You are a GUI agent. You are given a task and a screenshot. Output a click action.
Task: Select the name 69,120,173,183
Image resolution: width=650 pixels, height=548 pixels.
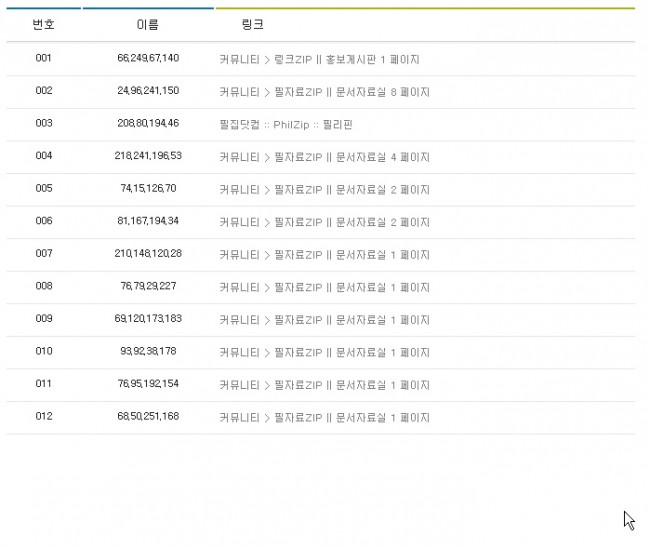click(x=148, y=318)
